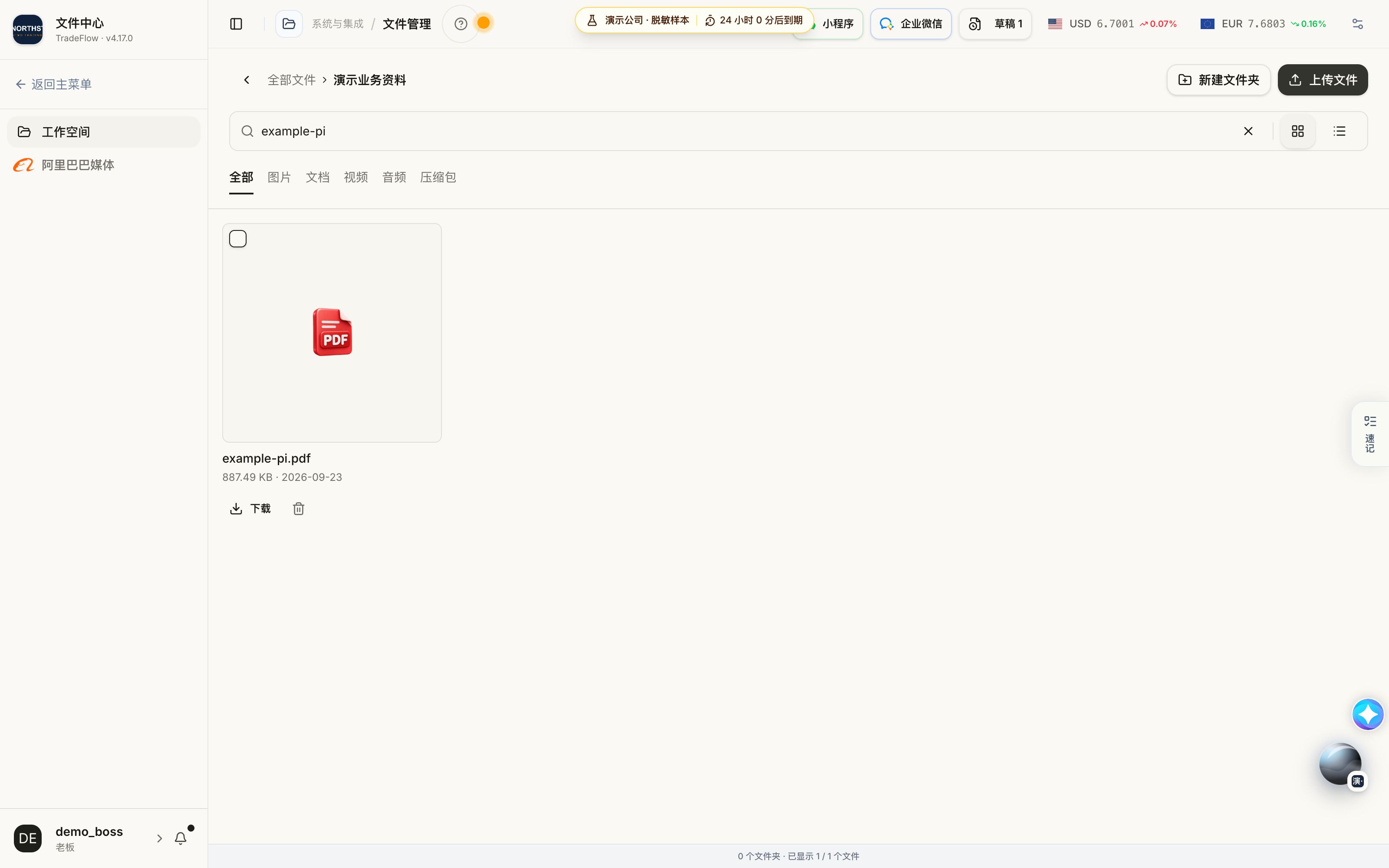Image resolution: width=1389 pixels, height=868 pixels.
Task: Open the help question mark icon
Action: tap(460, 23)
